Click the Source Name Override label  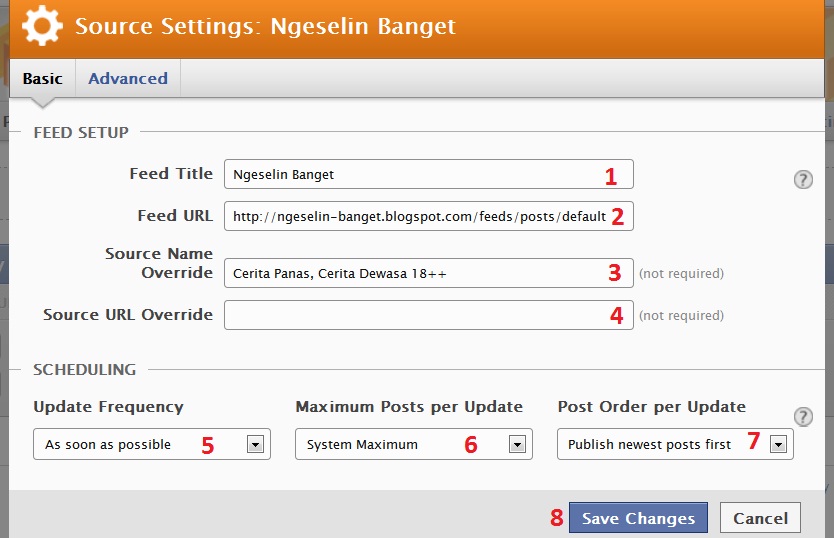[159, 263]
